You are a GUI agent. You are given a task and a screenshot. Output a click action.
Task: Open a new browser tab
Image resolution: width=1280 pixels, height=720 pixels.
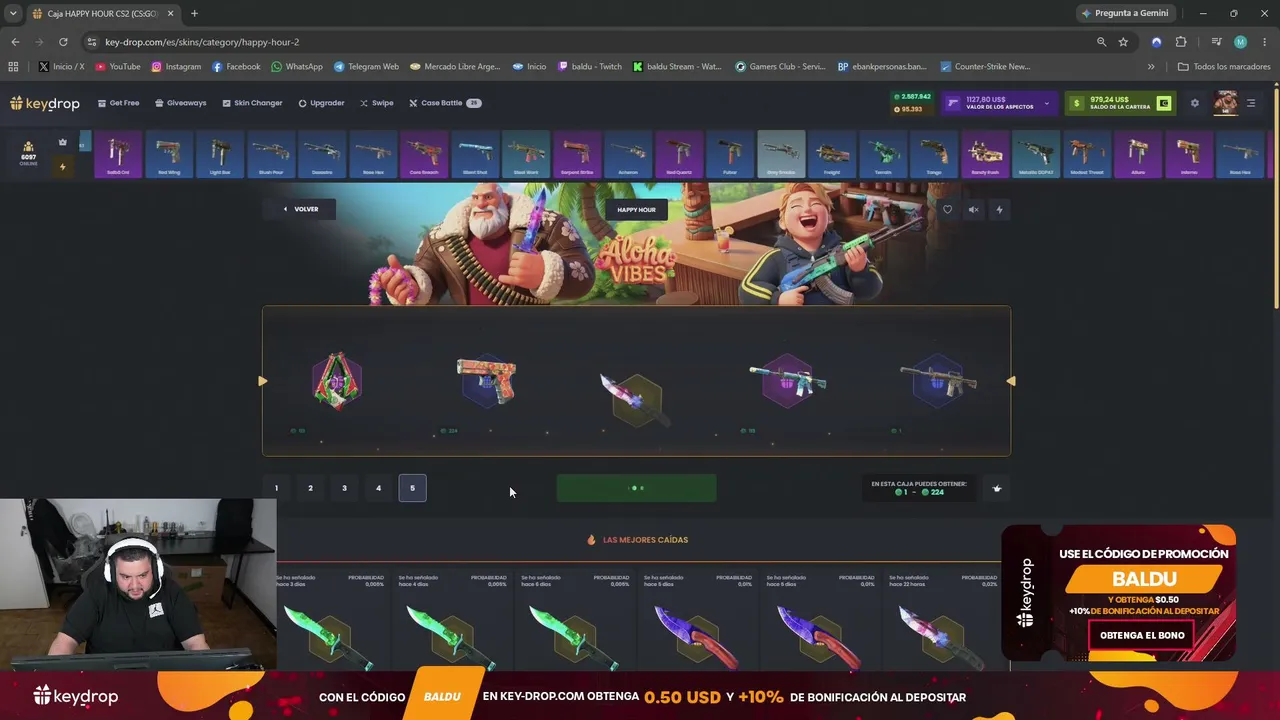[x=194, y=13]
